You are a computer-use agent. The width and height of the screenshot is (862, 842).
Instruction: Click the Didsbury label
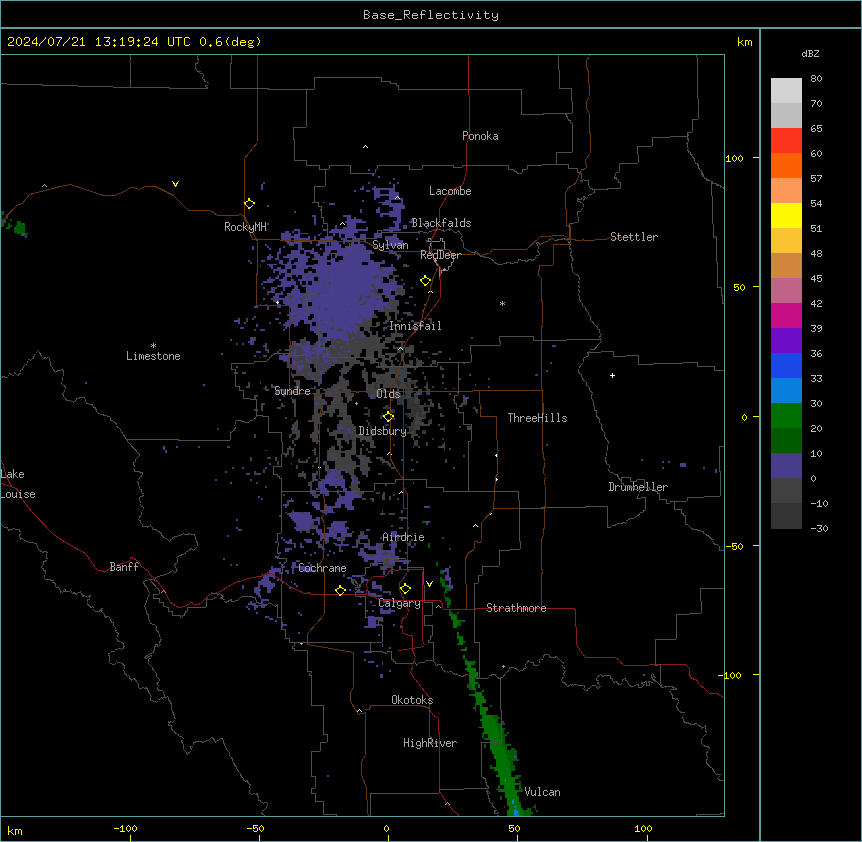click(383, 431)
